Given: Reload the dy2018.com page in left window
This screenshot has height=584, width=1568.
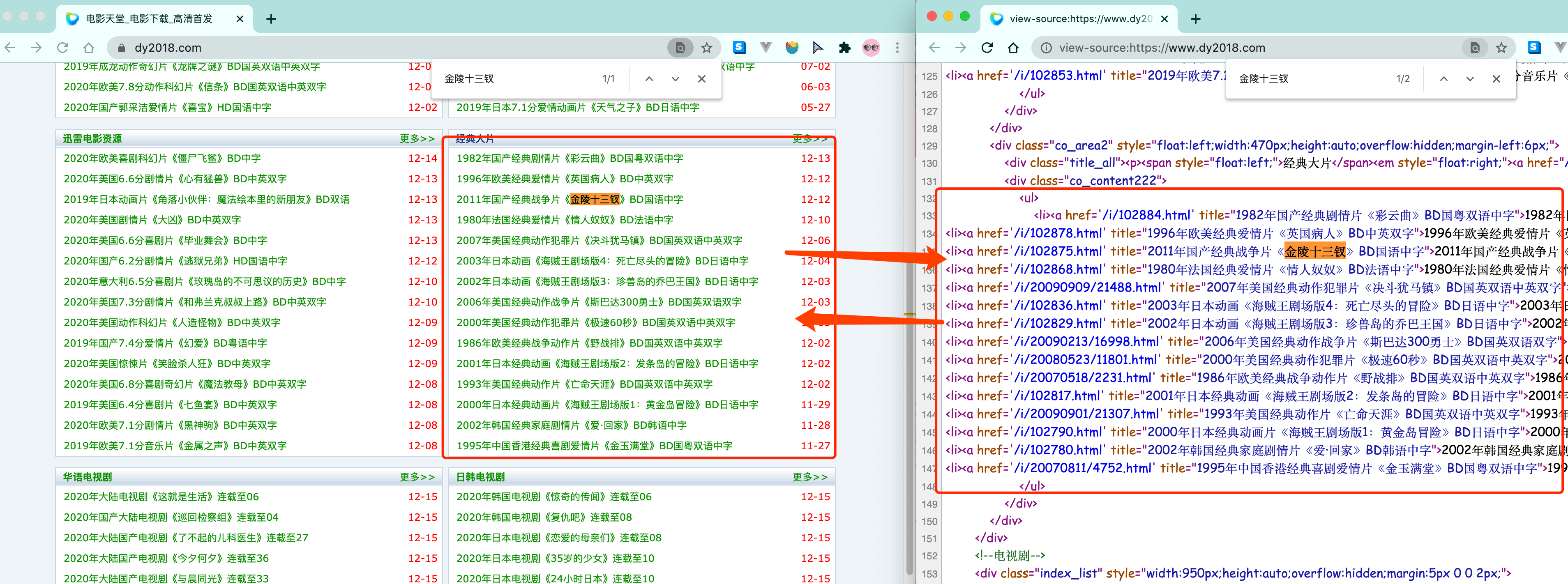Looking at the screenshot, I should click(62, 48).
